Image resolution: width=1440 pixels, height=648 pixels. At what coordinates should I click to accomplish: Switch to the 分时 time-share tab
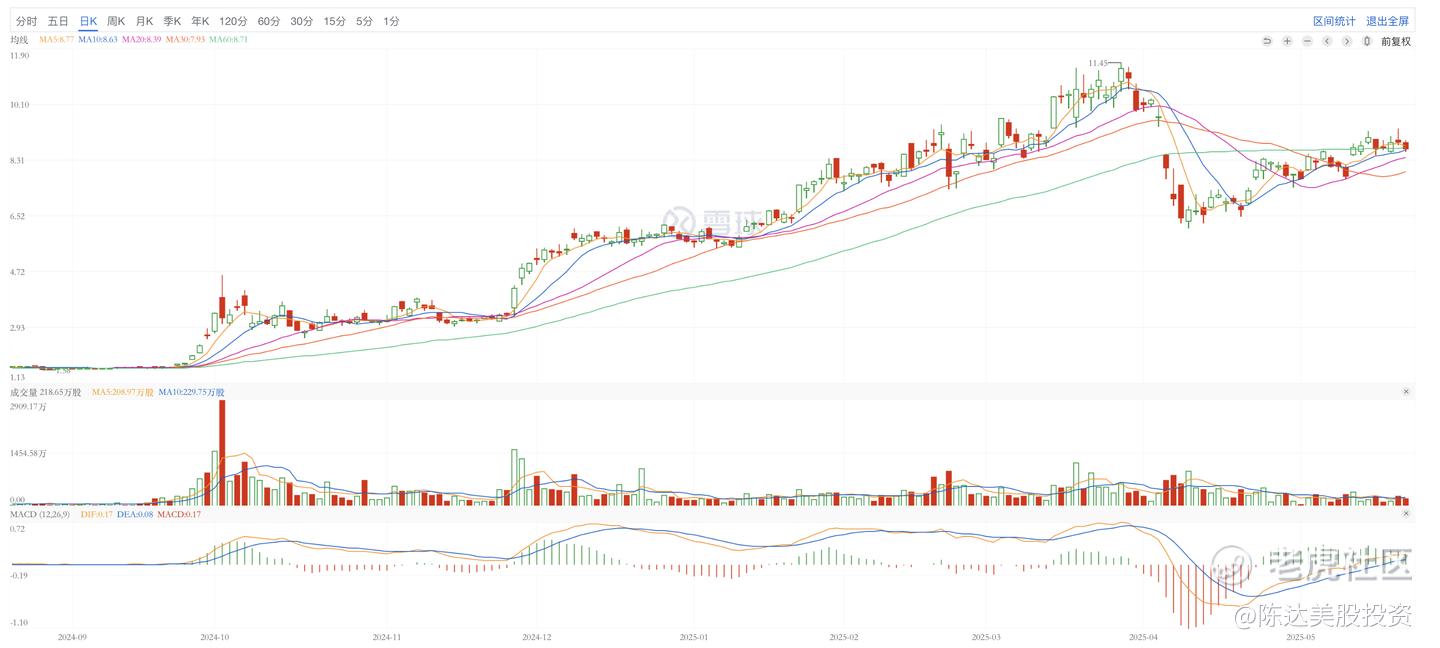click(27, 21)
